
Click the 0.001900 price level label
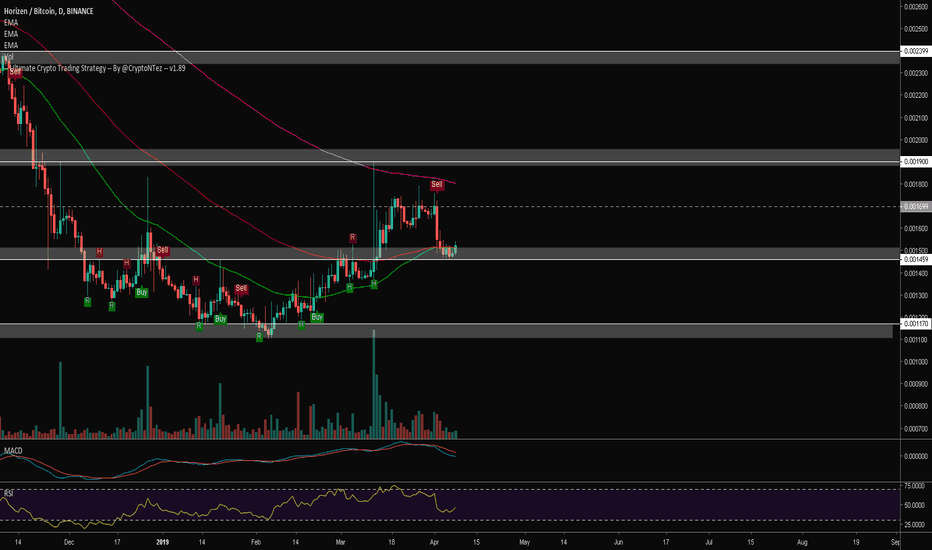[x=916, y=162]
